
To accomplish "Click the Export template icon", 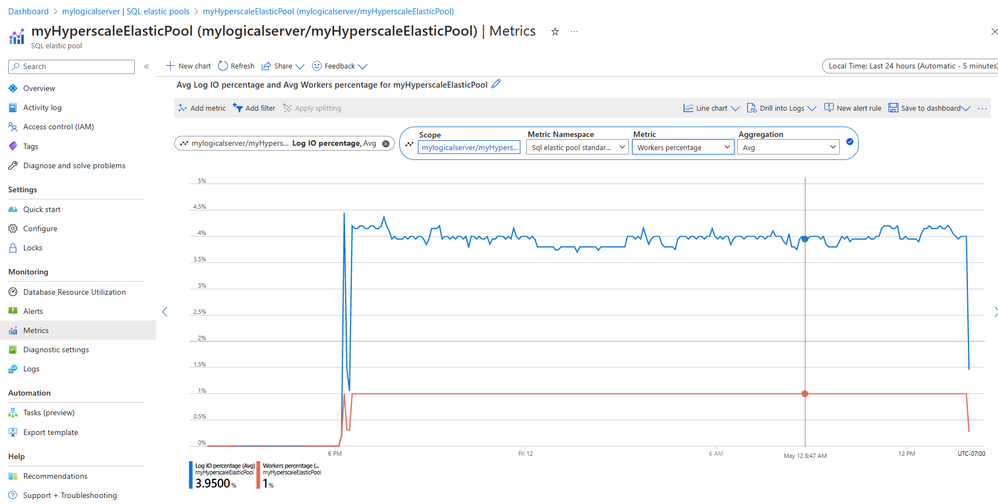I will point(13,432).
